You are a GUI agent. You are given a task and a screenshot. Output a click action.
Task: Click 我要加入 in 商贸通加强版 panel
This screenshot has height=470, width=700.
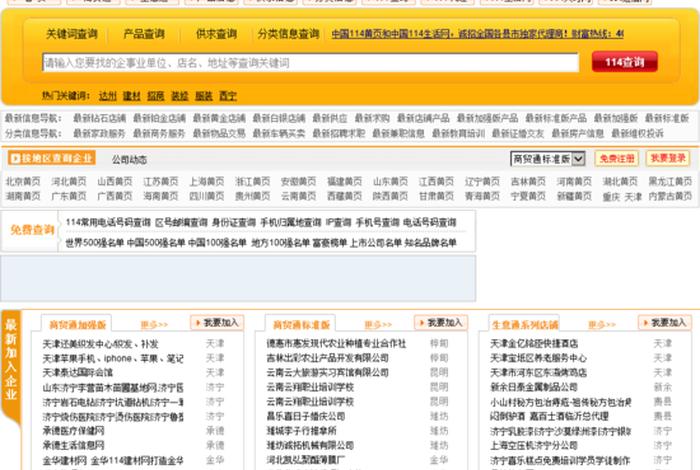tap(217, 323)
